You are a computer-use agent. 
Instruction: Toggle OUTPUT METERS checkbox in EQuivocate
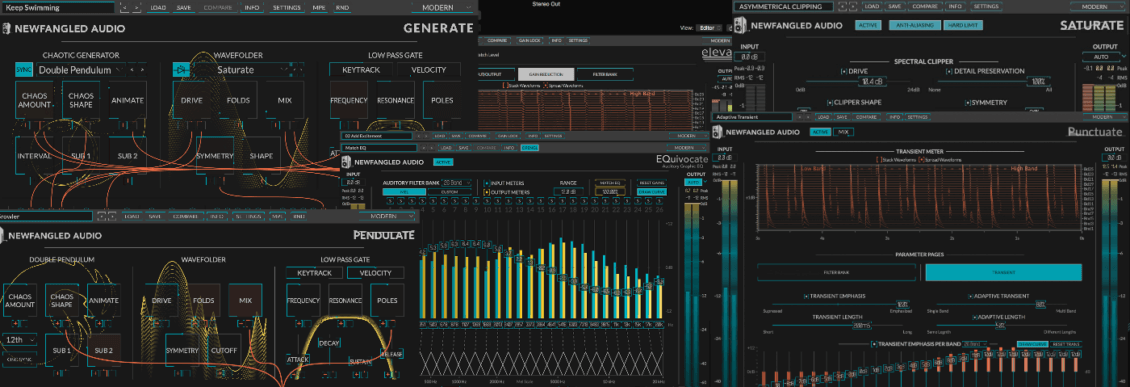pyautogui.click(x=486, y=192)
